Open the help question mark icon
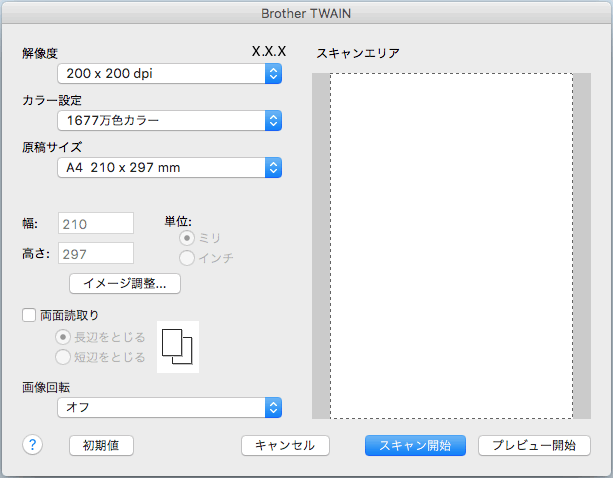This screenshot has height=478, width=613. point(32,445)
